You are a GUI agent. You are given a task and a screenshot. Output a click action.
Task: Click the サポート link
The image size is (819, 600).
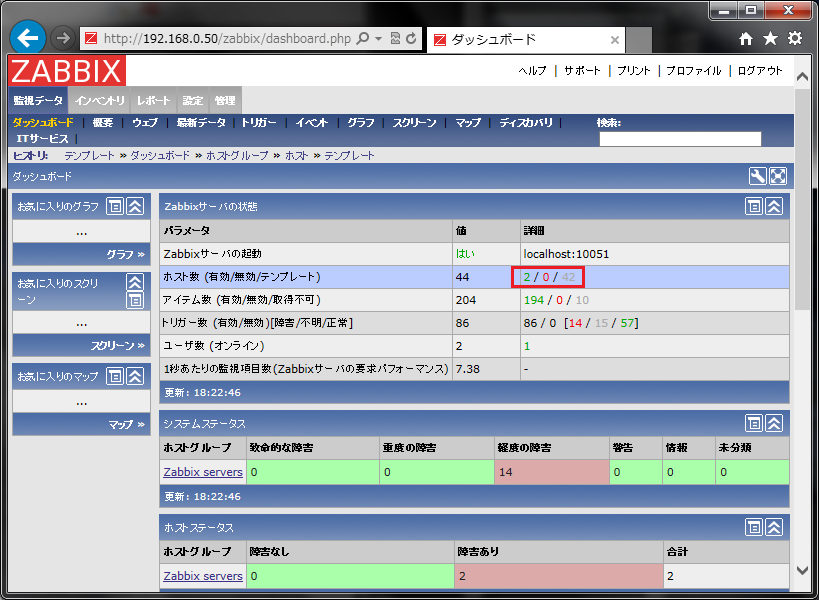(582, 70)
